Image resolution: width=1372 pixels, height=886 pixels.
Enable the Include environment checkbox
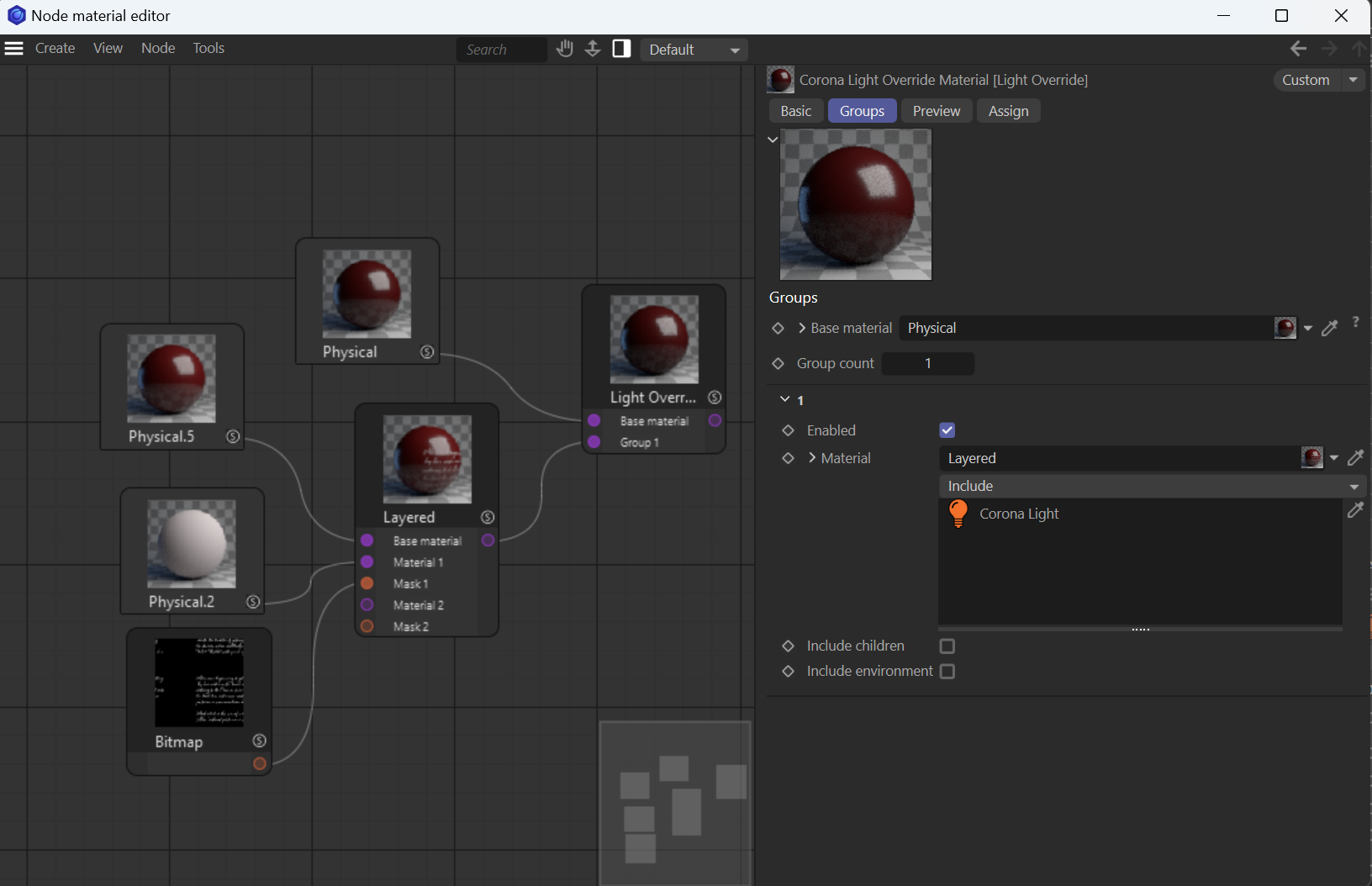947,672
